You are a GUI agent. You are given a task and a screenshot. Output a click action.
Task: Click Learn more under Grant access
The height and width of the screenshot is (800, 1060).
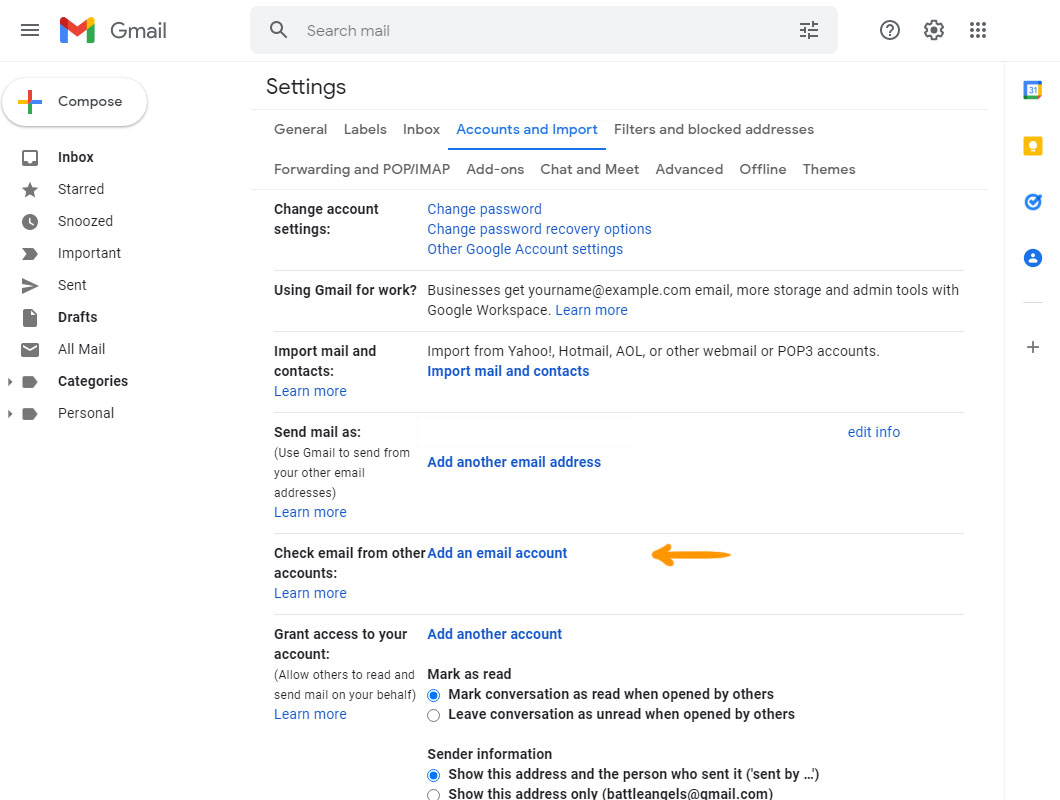pyautogui.click(x=310, y=714)
